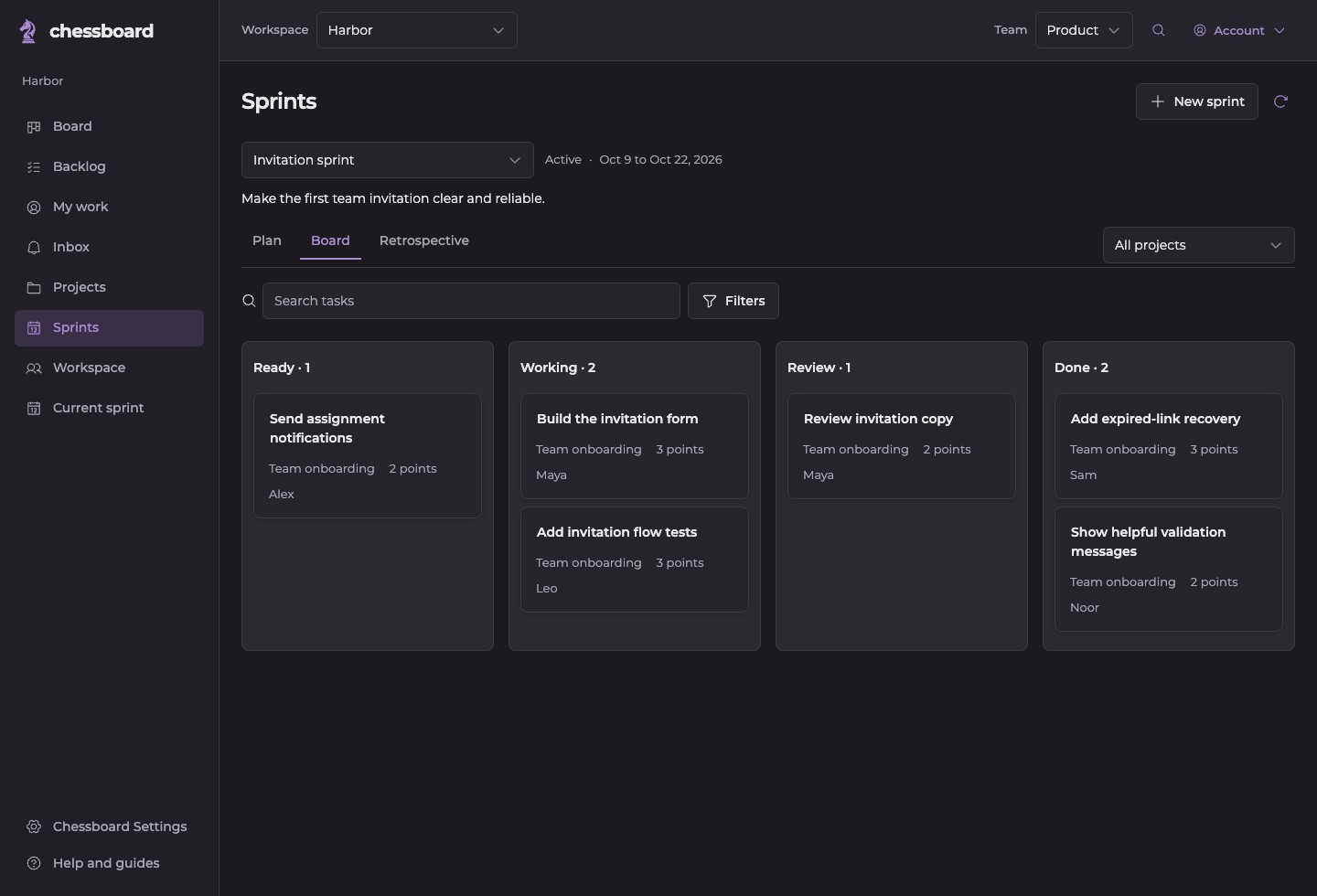Click assignee Alex on notifications card
The width and height of the screenshot is (1317, 896).
(282, 495)
